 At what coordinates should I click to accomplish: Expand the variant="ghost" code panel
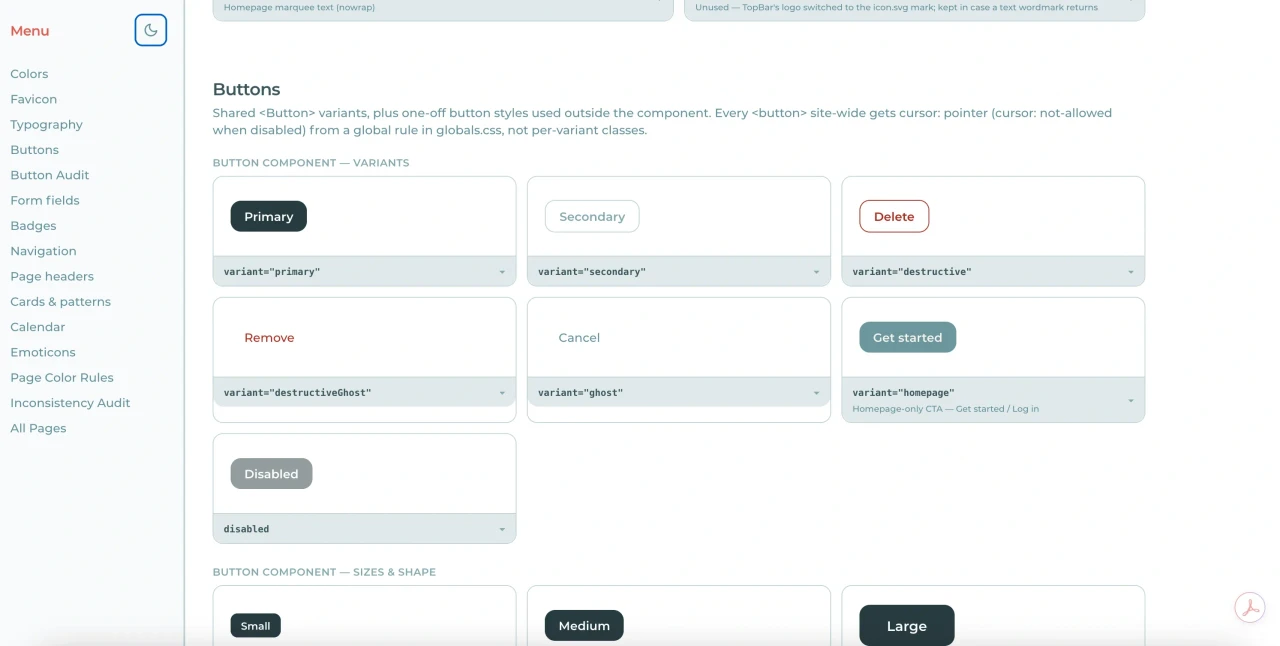679,393
